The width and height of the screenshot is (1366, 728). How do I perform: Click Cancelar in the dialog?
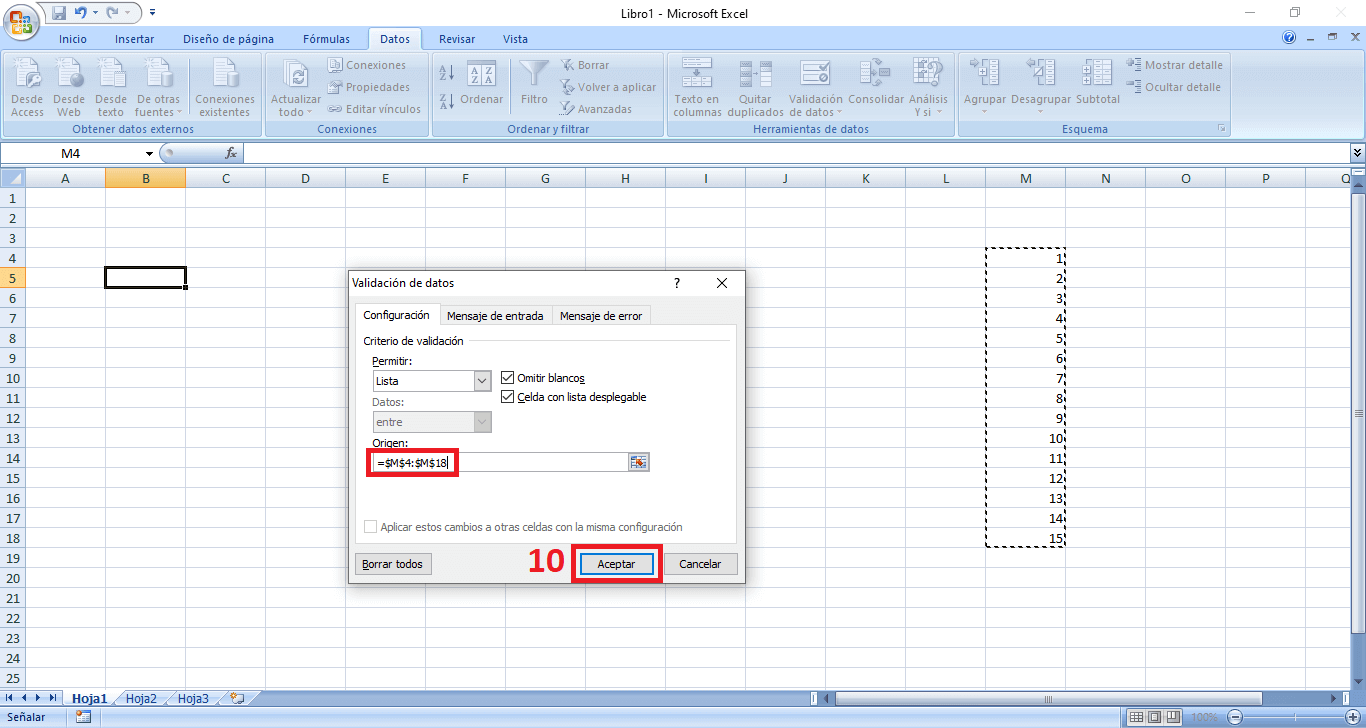tap(700, 564)
